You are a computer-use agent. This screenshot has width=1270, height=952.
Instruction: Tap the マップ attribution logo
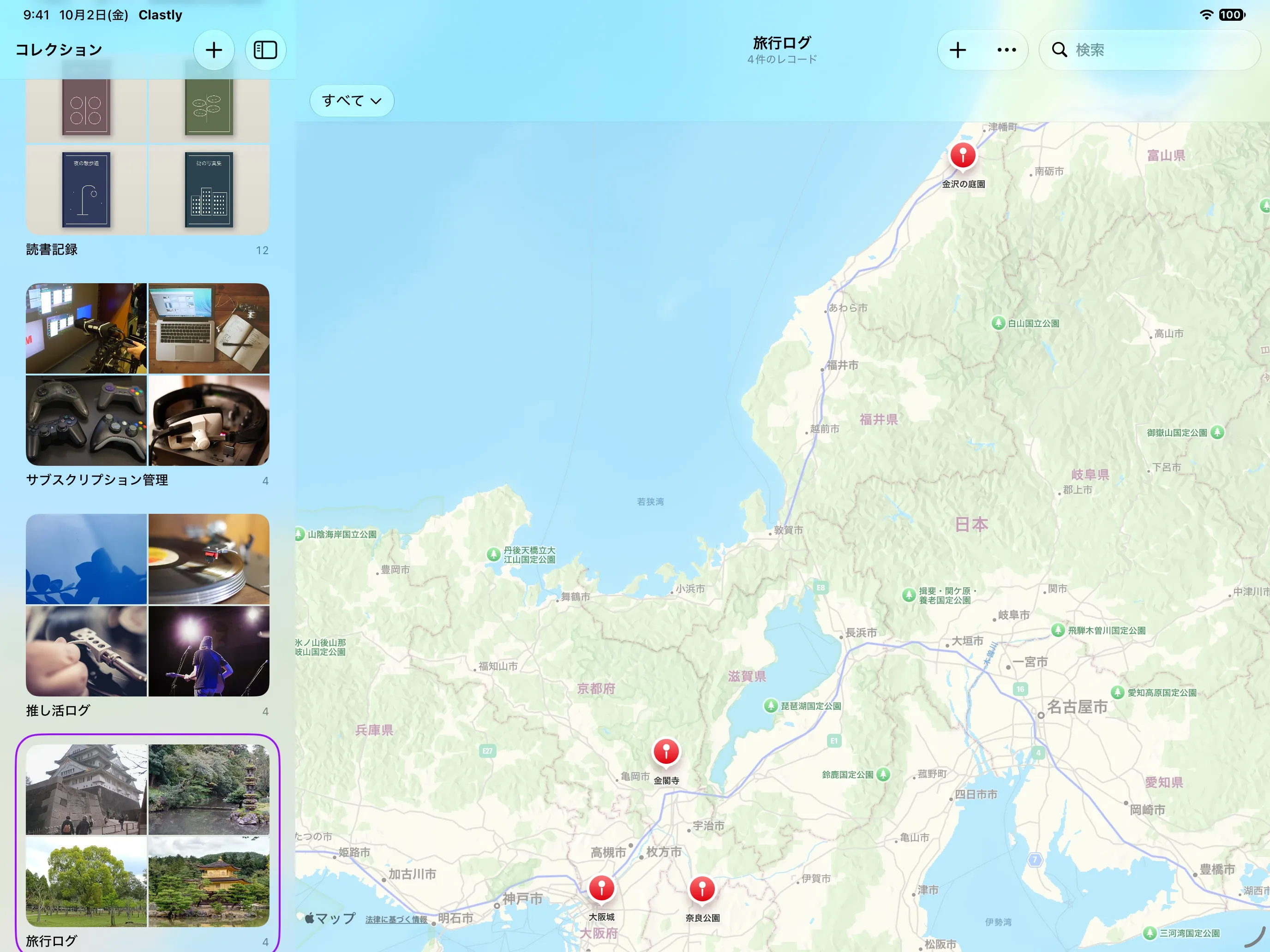[x=330, y=918]
